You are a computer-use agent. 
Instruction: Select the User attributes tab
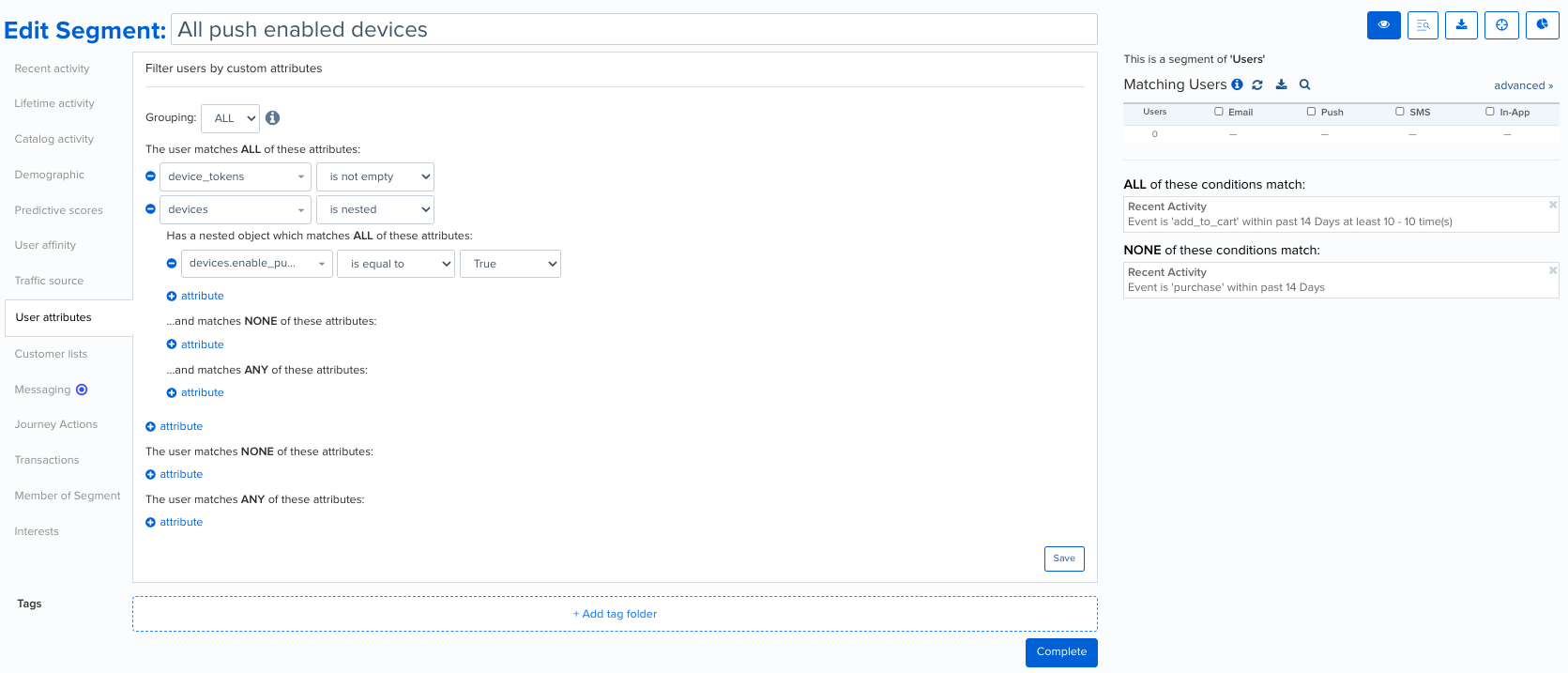[69, 317]
